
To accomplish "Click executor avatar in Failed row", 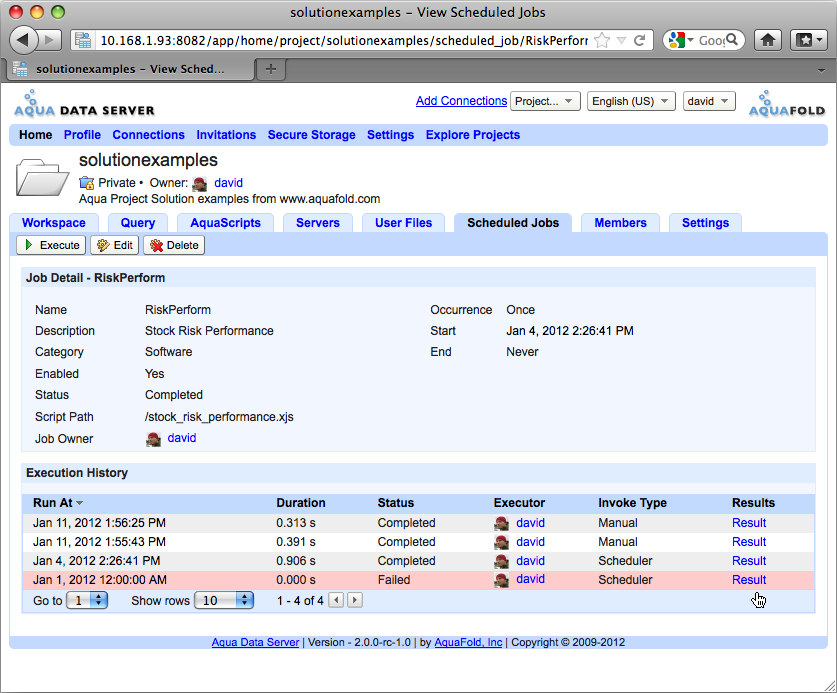I will 501,580.
